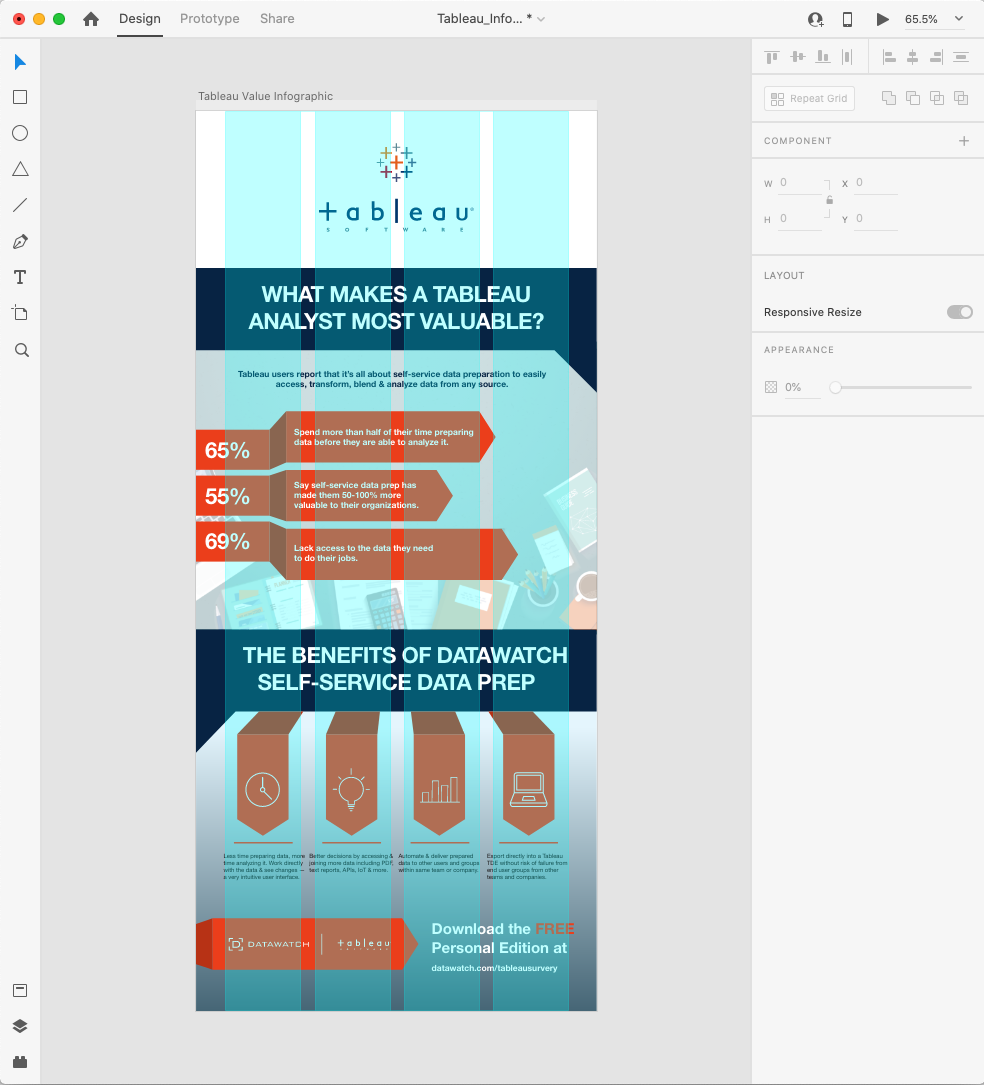Toggle the Responsive Resize switch
The image size is (984, 1085).
(x=960, y=312)
